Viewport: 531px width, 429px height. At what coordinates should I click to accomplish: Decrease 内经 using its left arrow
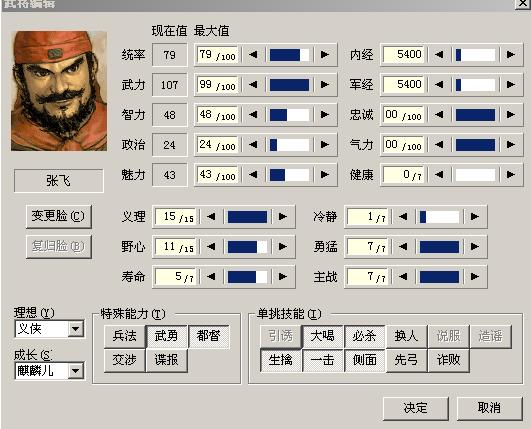click(x=439, y=55)
